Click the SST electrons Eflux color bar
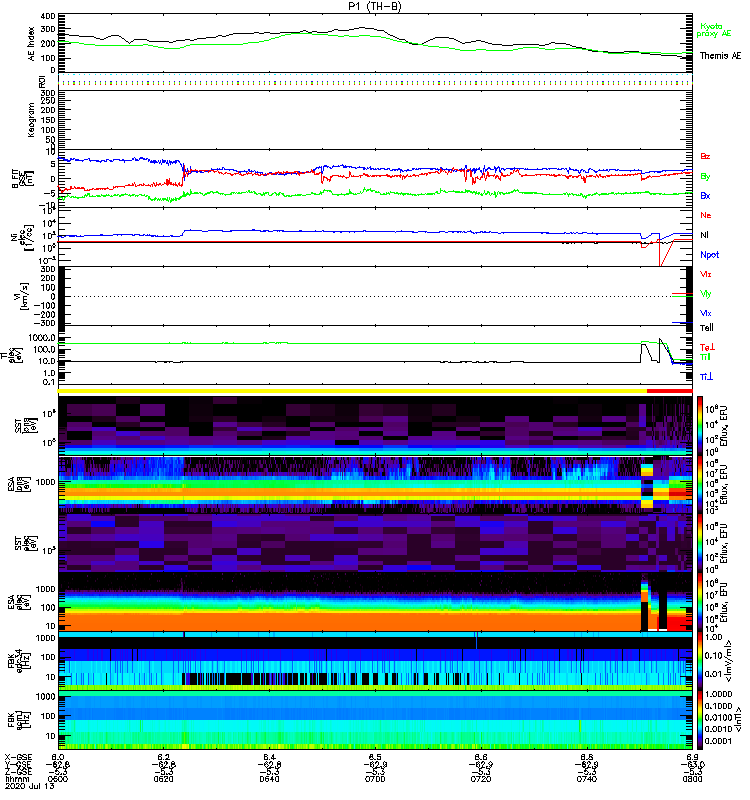Image resolution: width=750 pixels, height=800 pixels. pyautogui.click(x=700, y=542)
